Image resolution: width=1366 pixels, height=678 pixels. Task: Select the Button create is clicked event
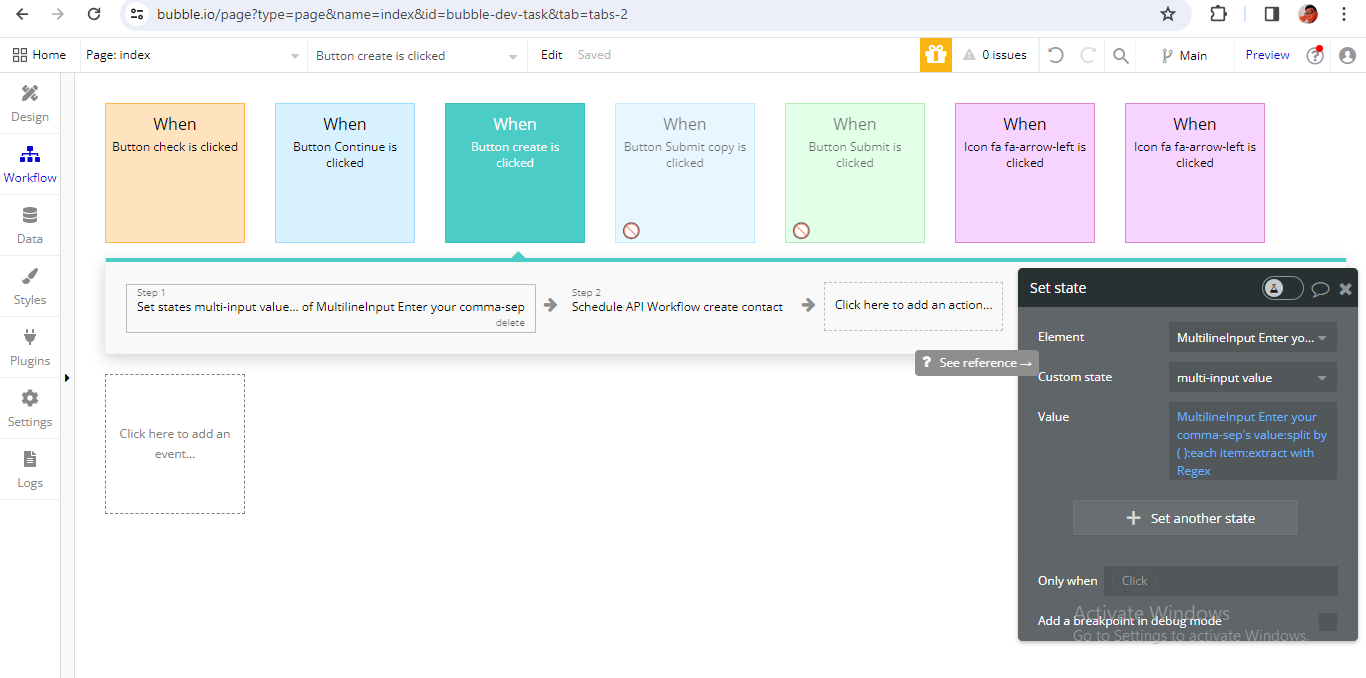[515, 173]
